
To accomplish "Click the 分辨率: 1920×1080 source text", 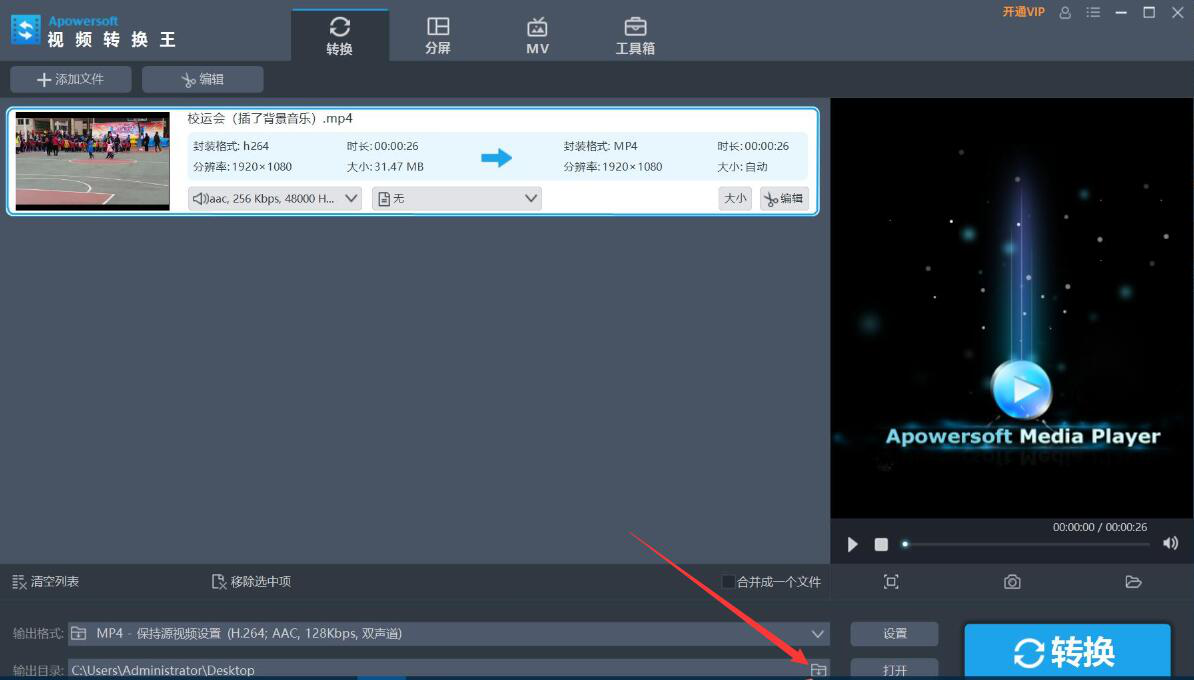I will (x=242, y=167).
